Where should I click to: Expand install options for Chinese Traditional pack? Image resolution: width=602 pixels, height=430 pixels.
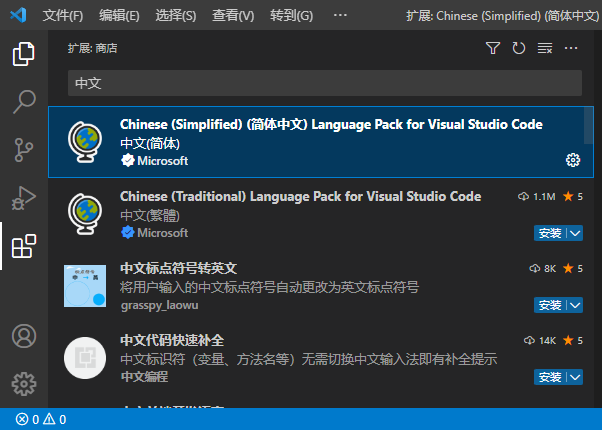575,233
